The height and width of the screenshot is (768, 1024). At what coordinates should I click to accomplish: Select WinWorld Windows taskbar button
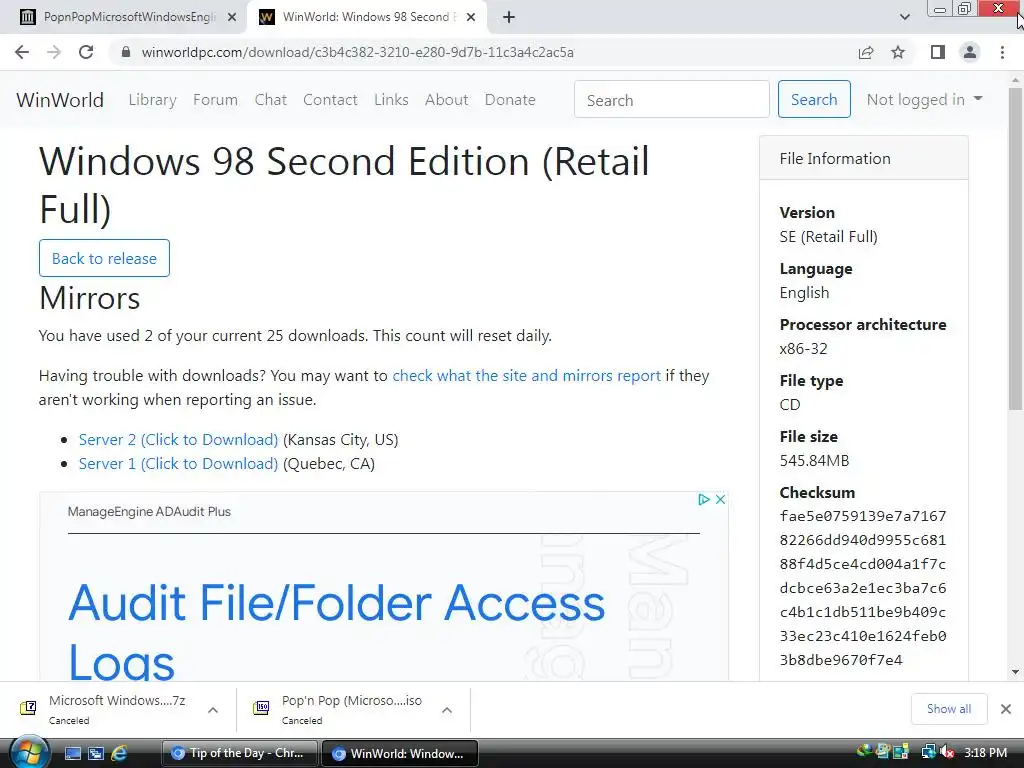click(400, 753)
